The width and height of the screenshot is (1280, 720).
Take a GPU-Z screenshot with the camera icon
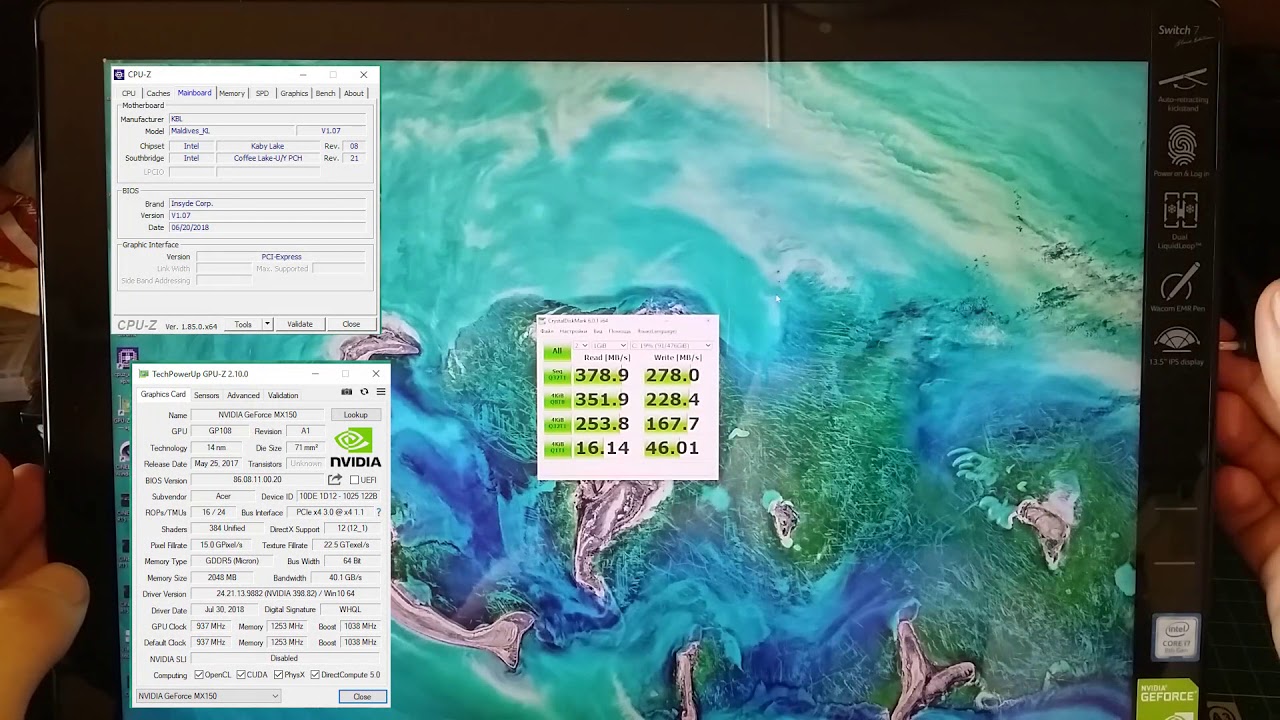coord(347,392)
